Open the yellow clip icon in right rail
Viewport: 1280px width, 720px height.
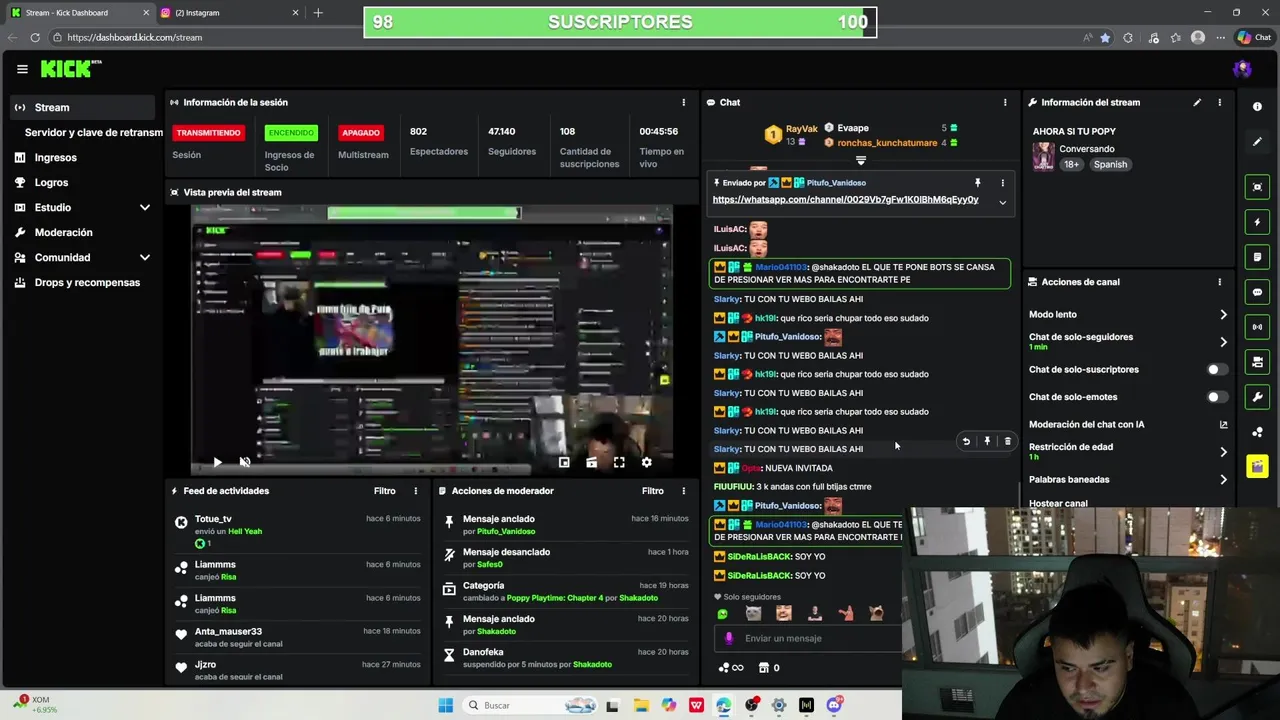(x=1257, y=467)
